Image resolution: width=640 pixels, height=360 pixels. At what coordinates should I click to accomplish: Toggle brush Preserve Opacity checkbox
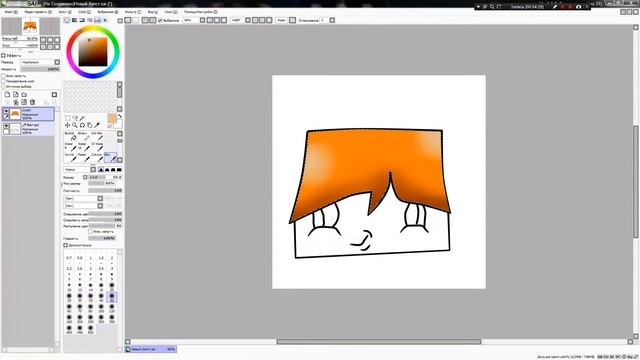coord(90,231)
